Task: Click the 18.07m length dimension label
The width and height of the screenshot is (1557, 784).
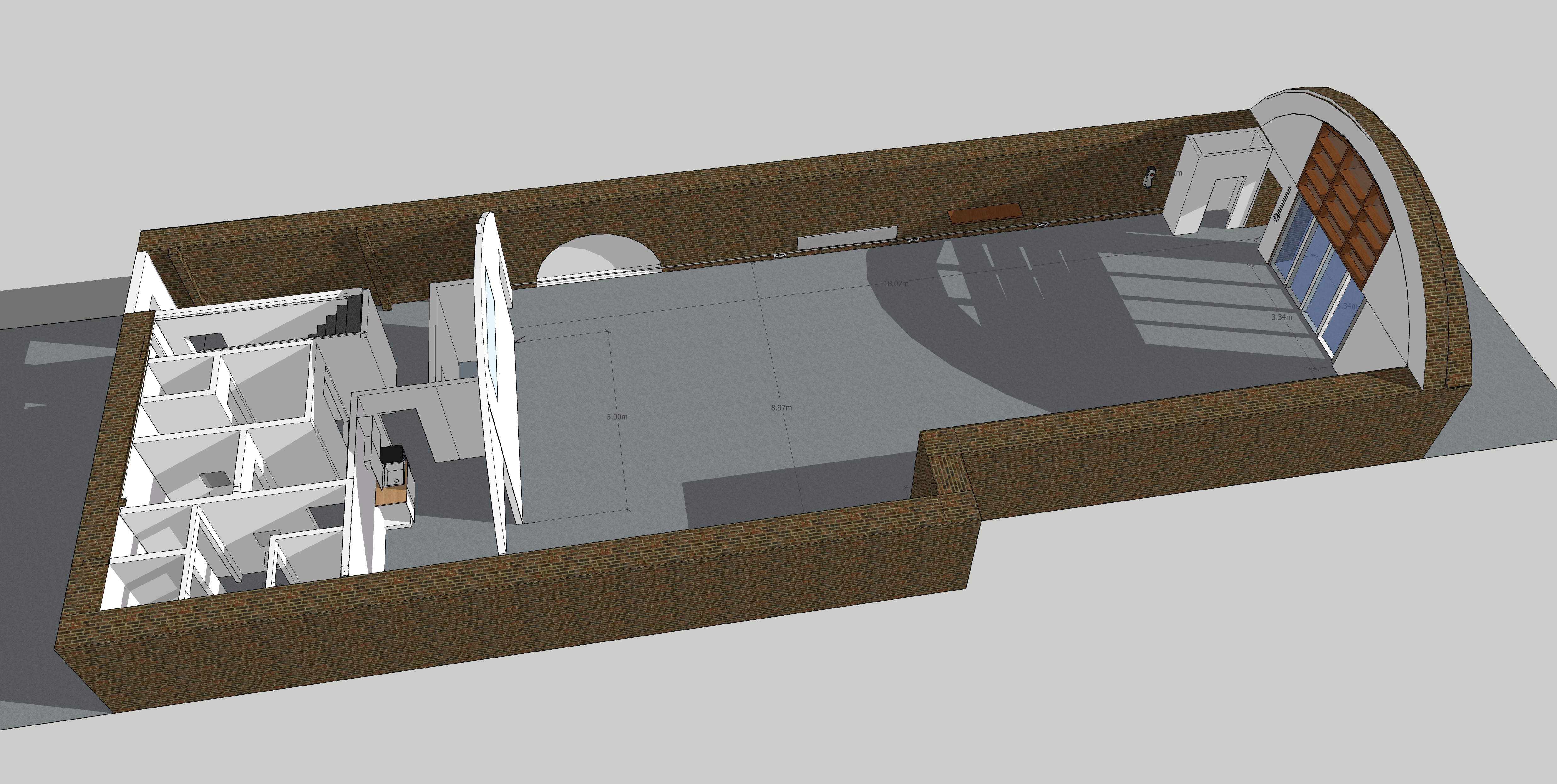Action: click(896, 283)
